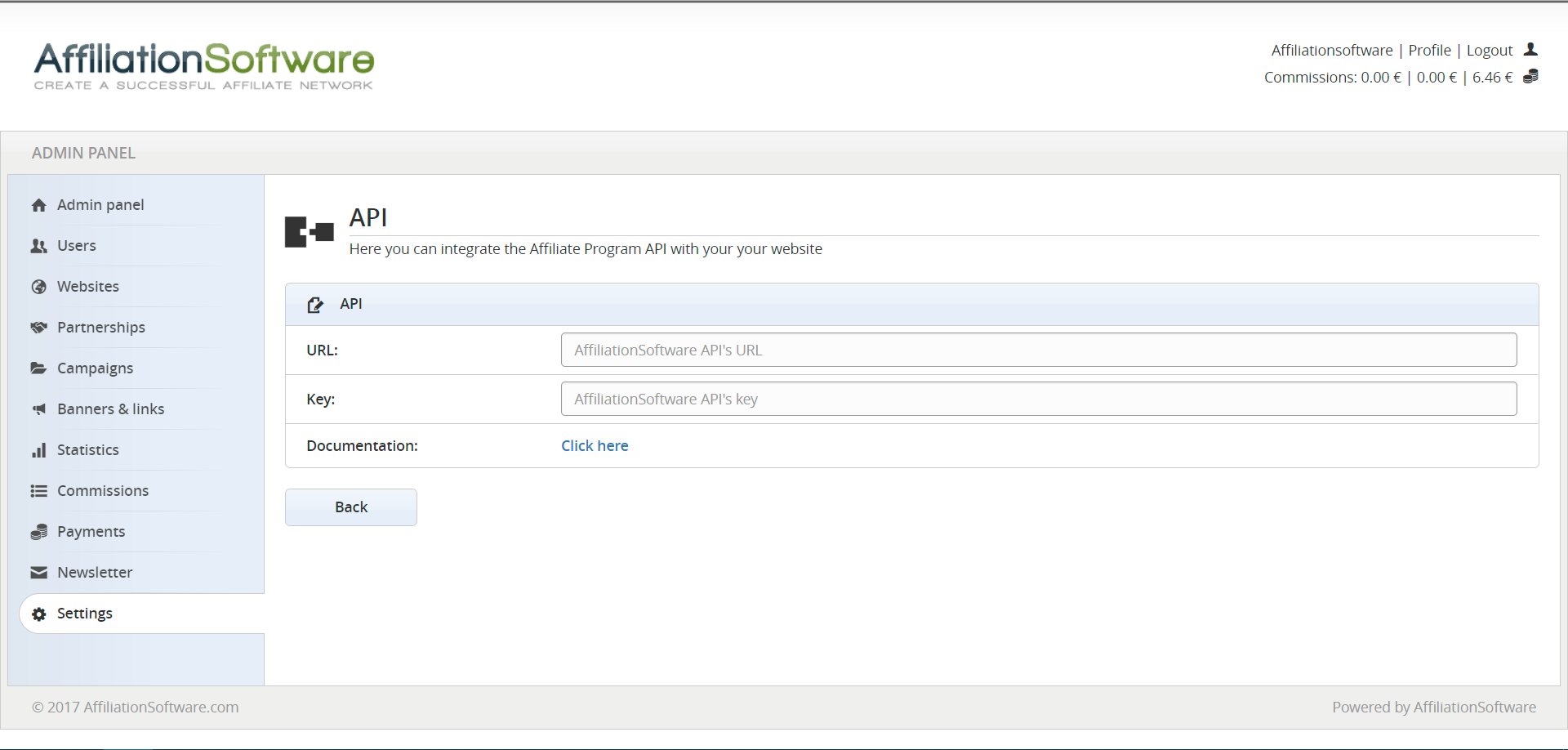Image resolution: width=1568 pixels, height=750 pixels.
Task: Click the handshake icon beside Partnerships
Action: tap(38, 328)
